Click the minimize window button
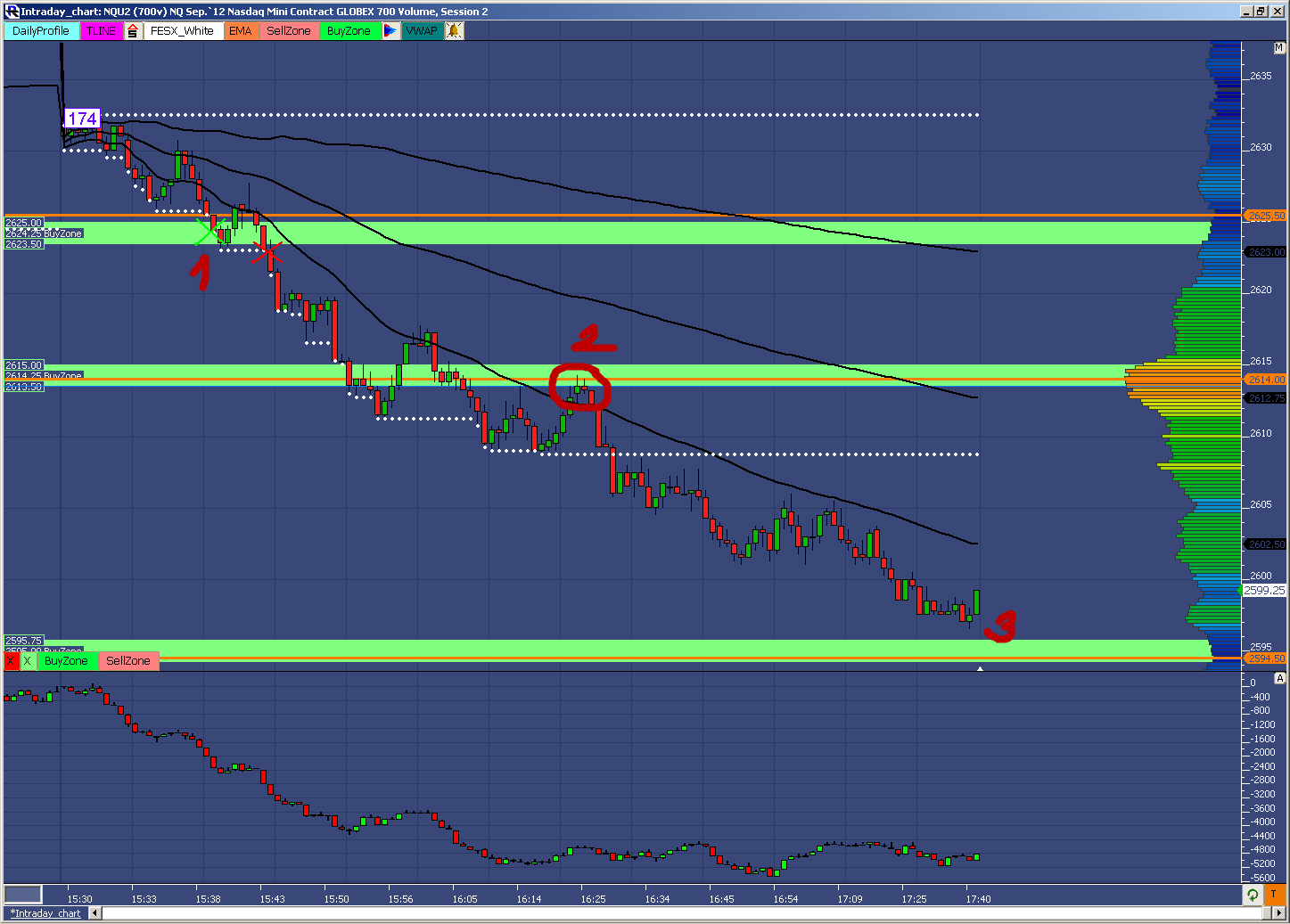This screenshot has height=924, width=1290. (1246, 12)
